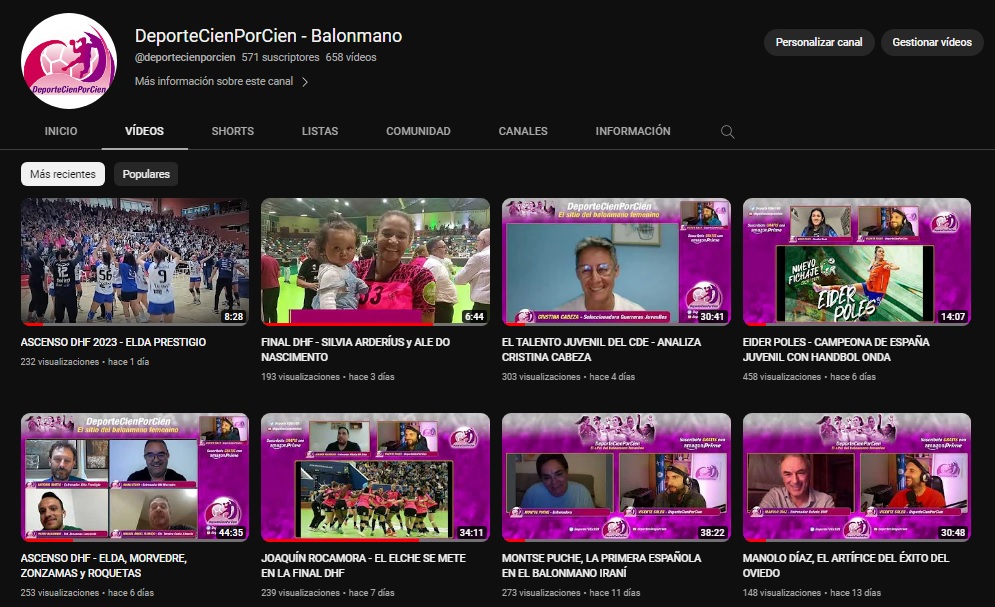Viewport: 995px width, 607px height.
Task: Open the 34:11 Joaquín Rocamora video thumbnail
Action: click(375, 478)
